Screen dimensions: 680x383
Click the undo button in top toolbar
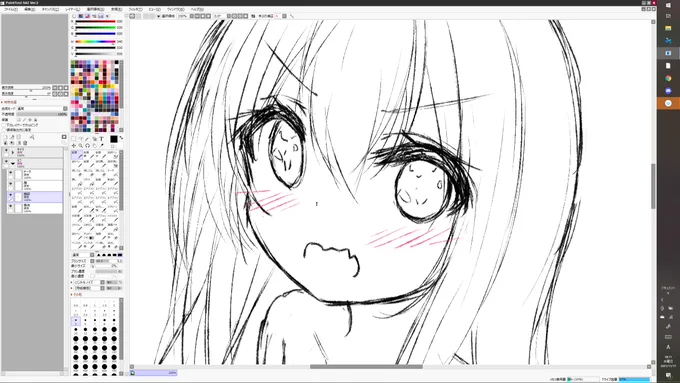pyautogui.click(x=131, y=16)
